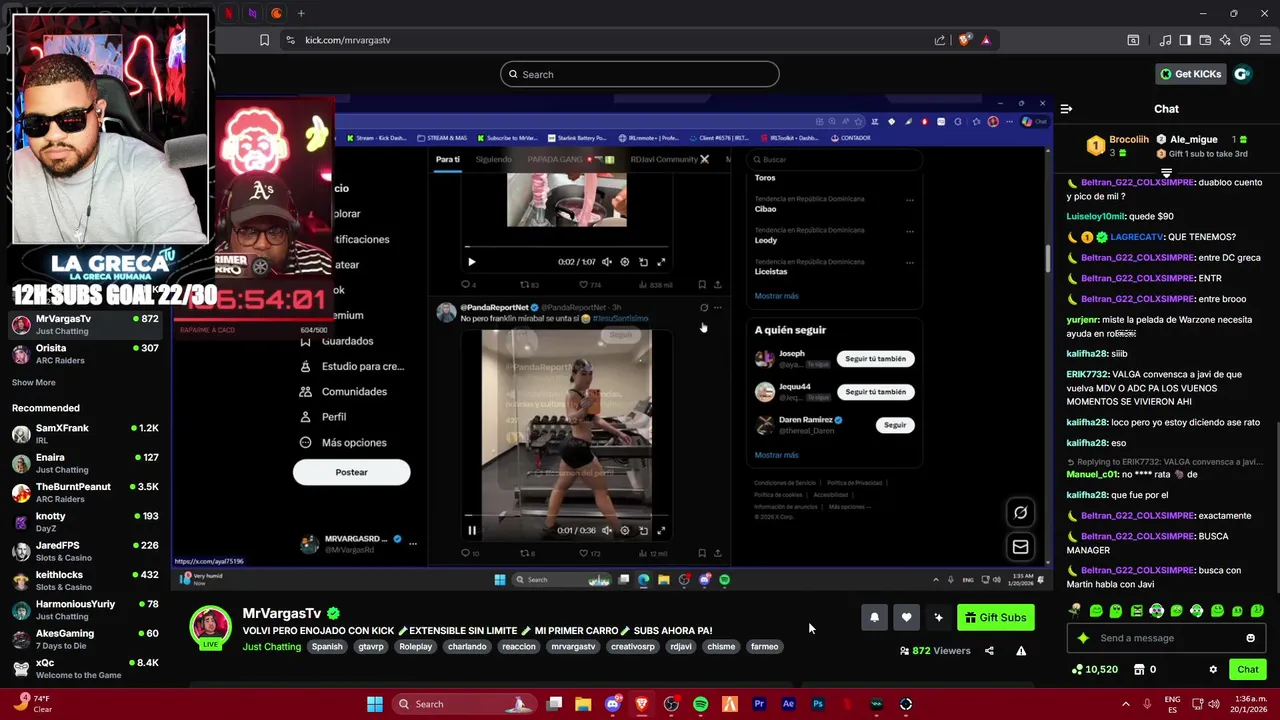Click the sparkle icon beside Gift Subs
This screenshot has height=720, width=1280.
pos(938,617)
